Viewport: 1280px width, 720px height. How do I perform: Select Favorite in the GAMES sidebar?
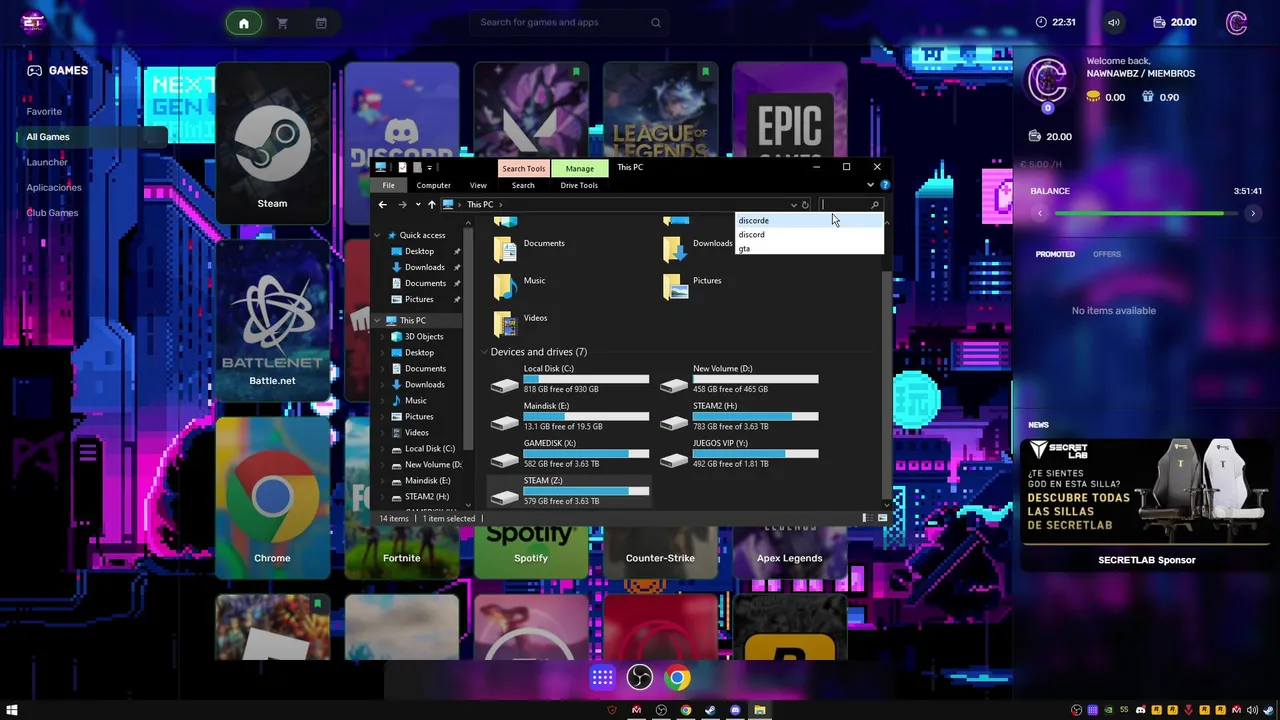tap(44, 111)
